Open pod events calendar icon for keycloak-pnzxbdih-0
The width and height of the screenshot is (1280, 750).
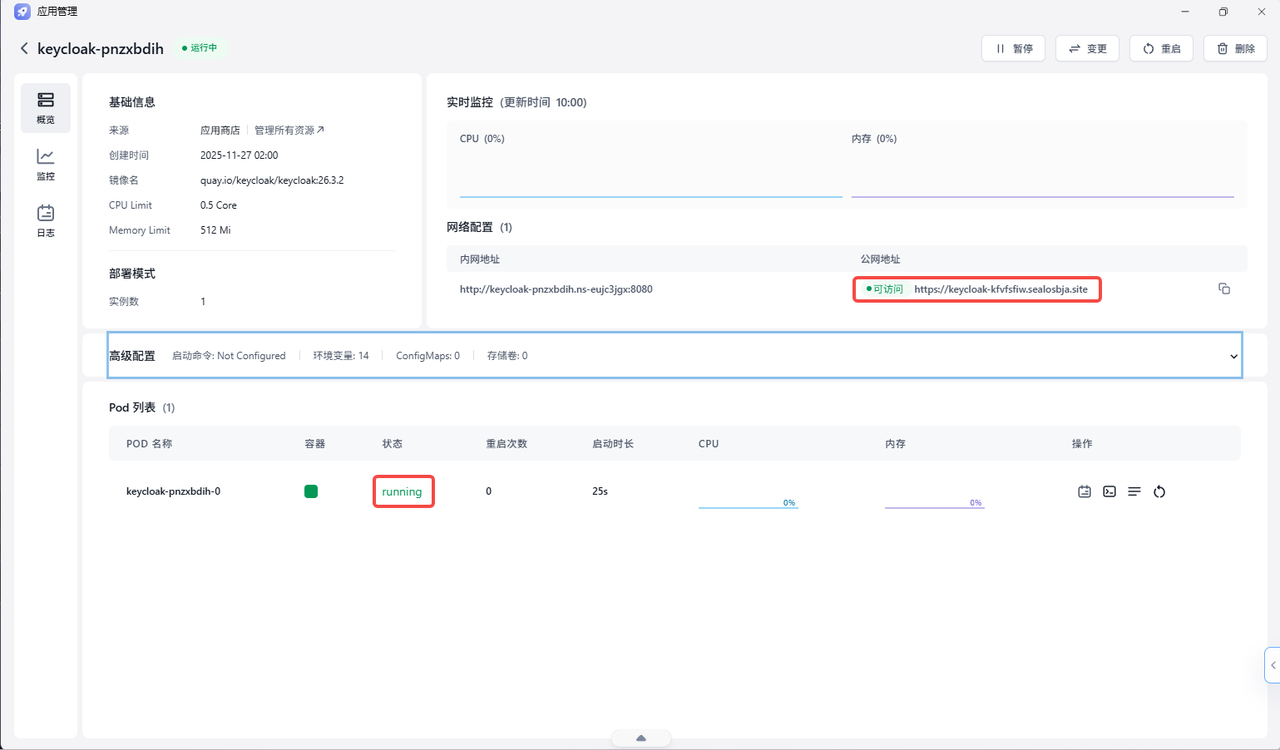pyautogui.click(x=1084, y=491)
